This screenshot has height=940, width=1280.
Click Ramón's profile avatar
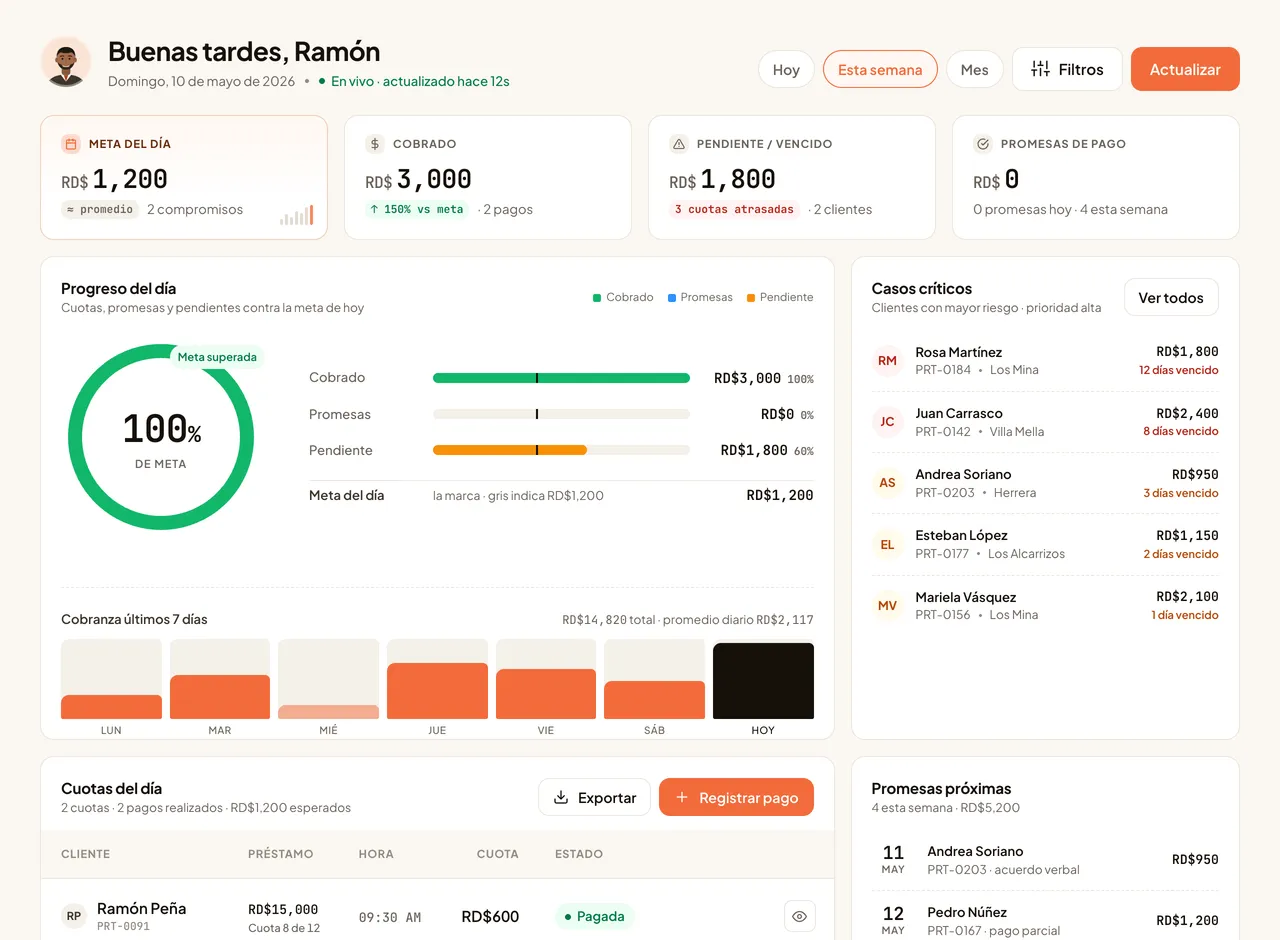pos(66,62)
